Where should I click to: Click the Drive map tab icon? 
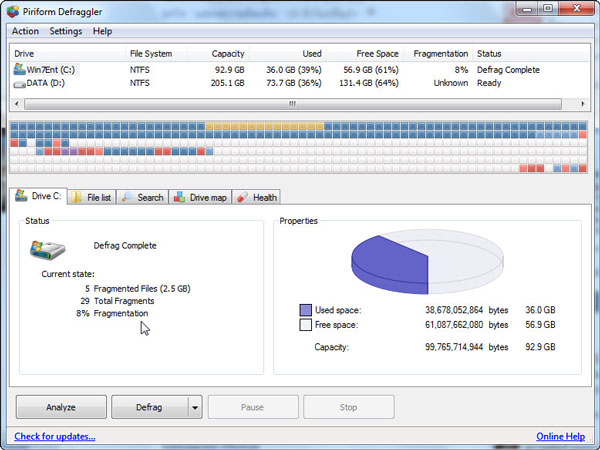[178, 197]
